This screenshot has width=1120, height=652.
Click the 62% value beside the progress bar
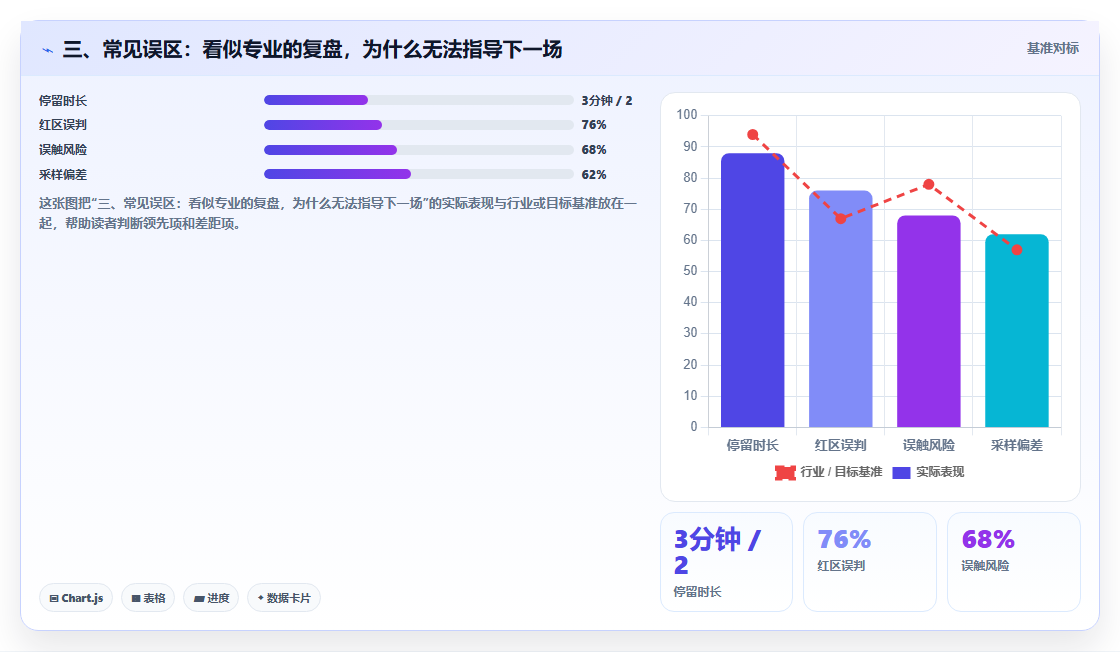[594, 175]
